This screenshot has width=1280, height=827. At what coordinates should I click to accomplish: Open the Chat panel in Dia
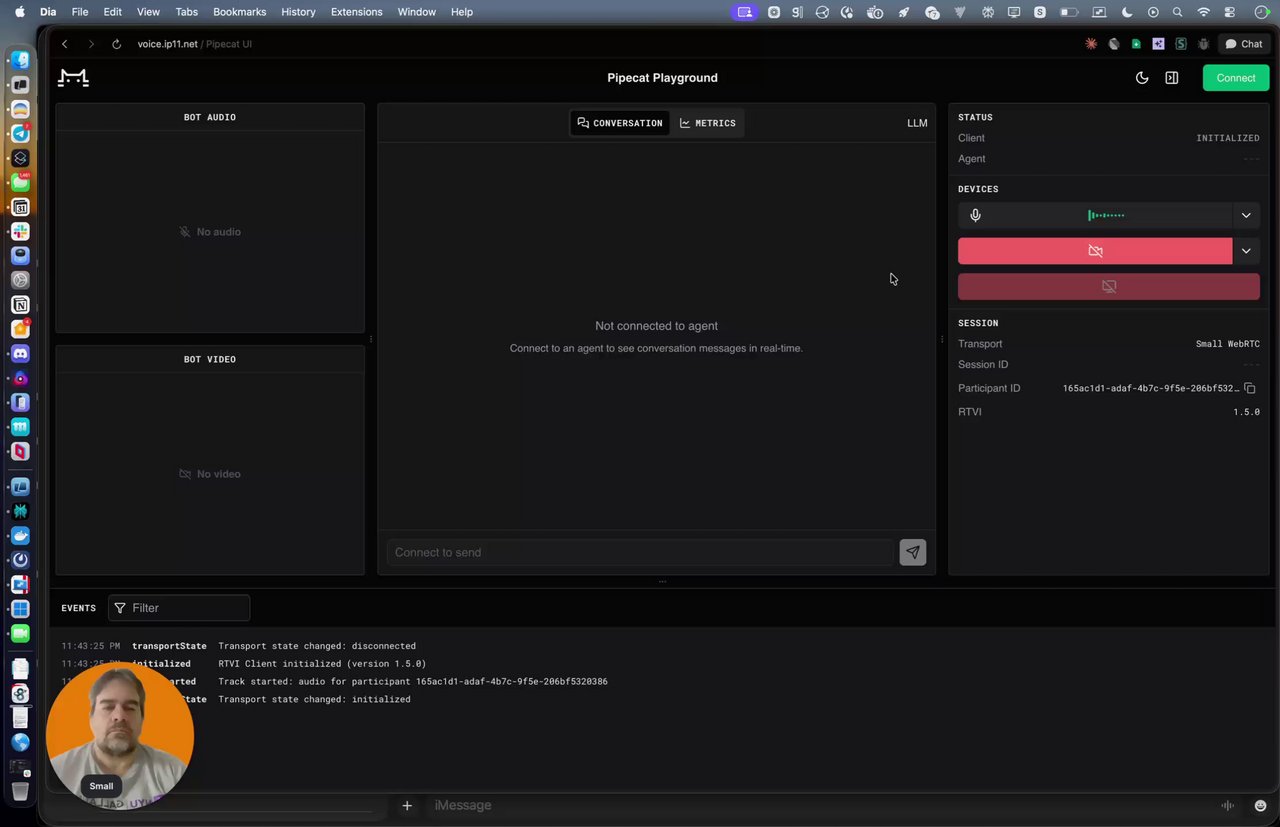[1244, 44]
